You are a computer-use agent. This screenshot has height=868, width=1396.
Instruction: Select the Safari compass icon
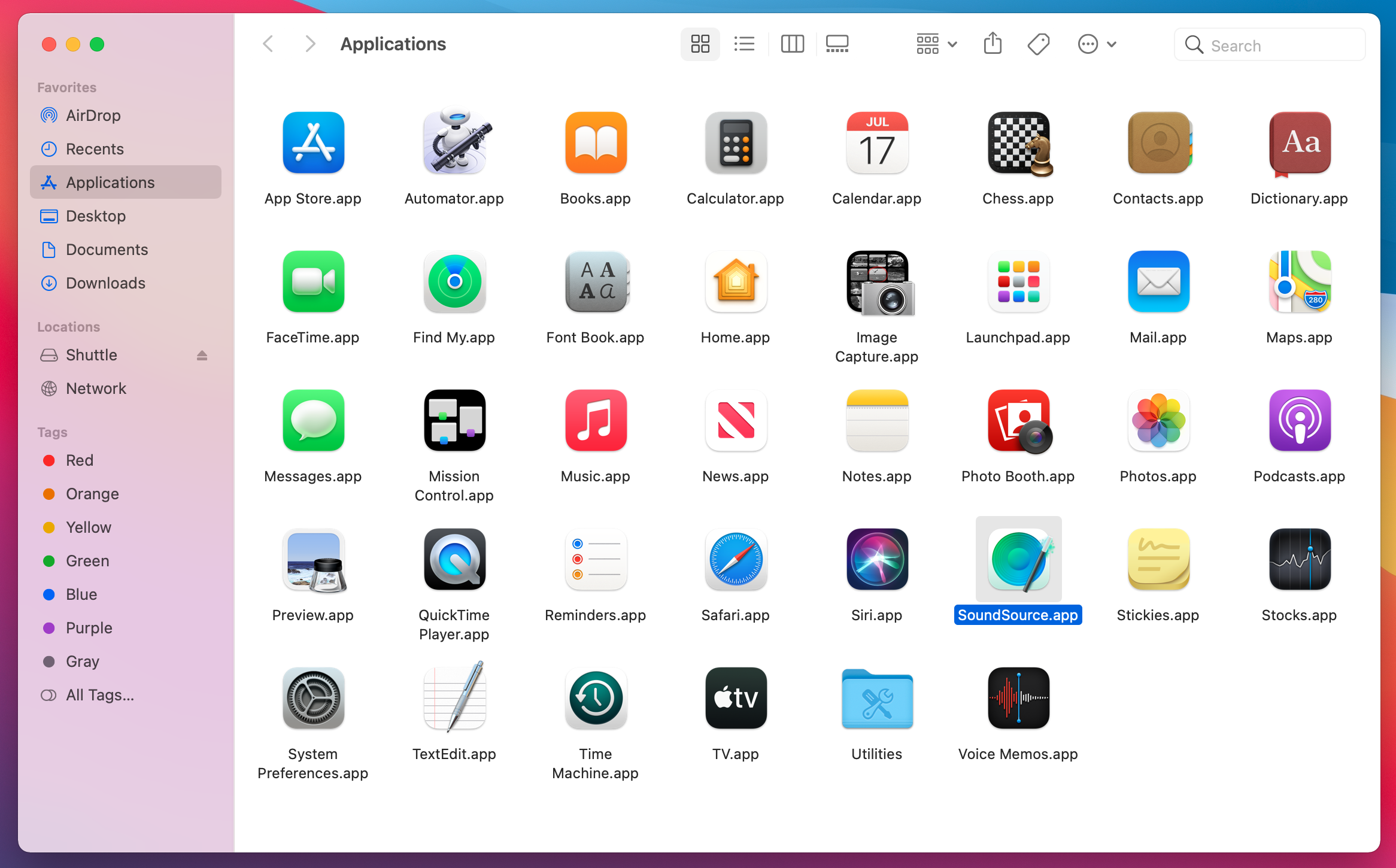point(736,559)
